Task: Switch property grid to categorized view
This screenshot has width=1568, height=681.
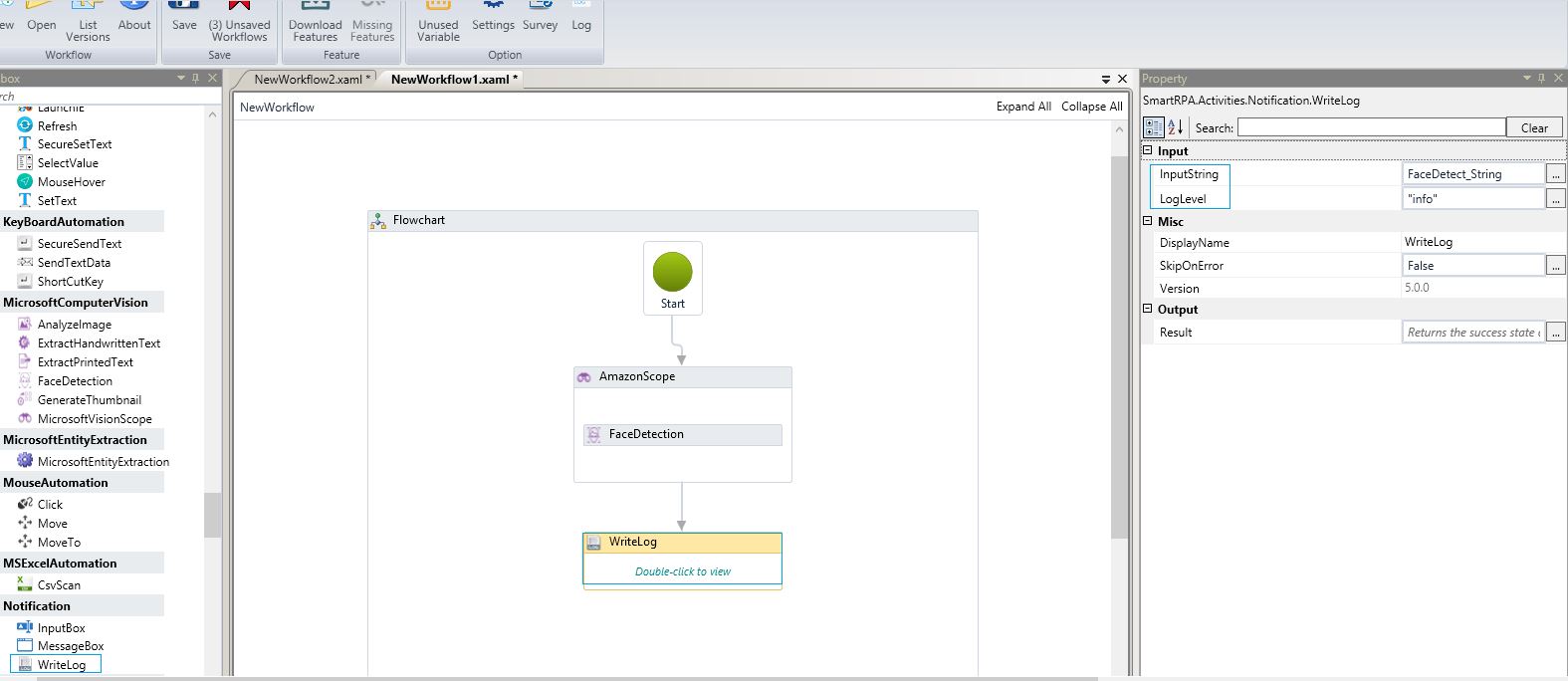Action: click(1153, 127)
